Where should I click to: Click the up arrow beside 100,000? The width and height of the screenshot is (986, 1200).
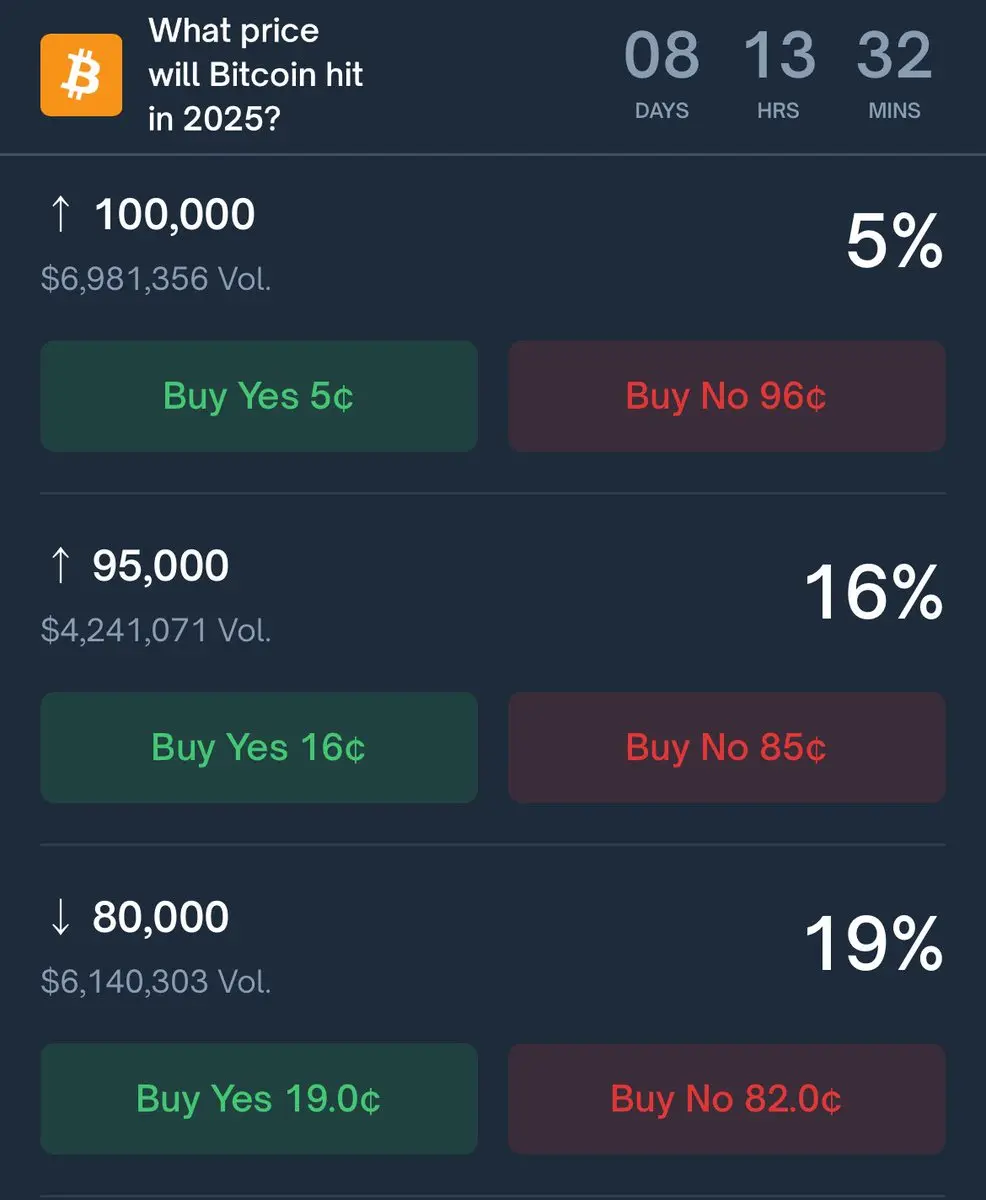(60, 215)
